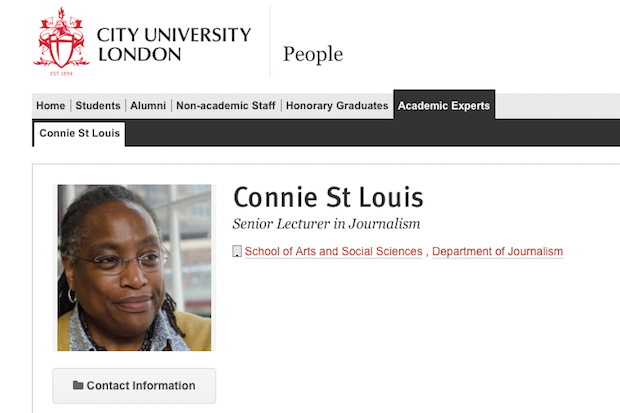Open School of Arts and Social Sciences link

(x=333, y=252)
